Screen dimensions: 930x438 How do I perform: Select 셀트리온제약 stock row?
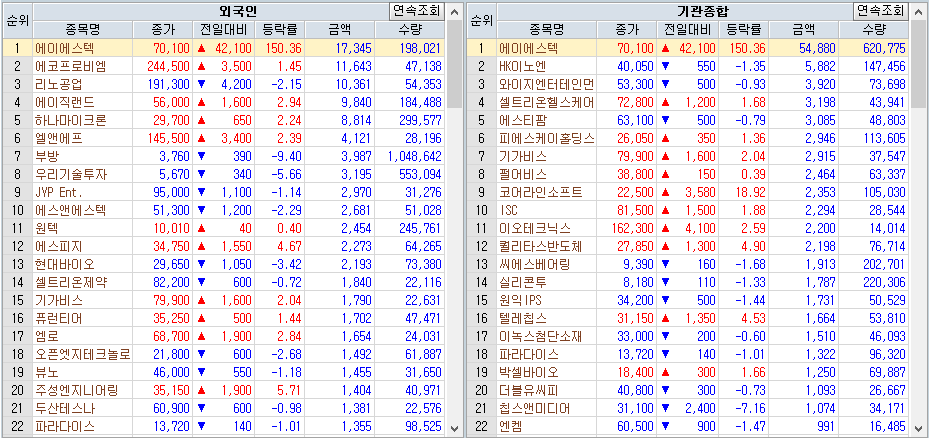[224, 283]
